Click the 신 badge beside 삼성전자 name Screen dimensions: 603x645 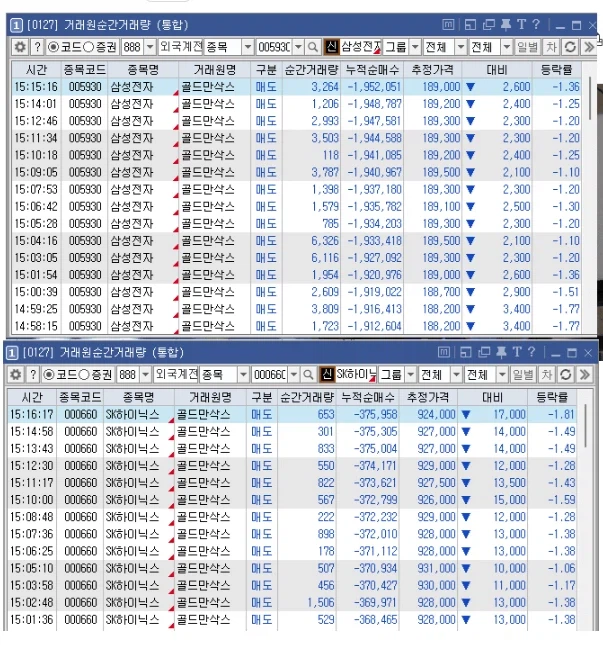[331, 47]
